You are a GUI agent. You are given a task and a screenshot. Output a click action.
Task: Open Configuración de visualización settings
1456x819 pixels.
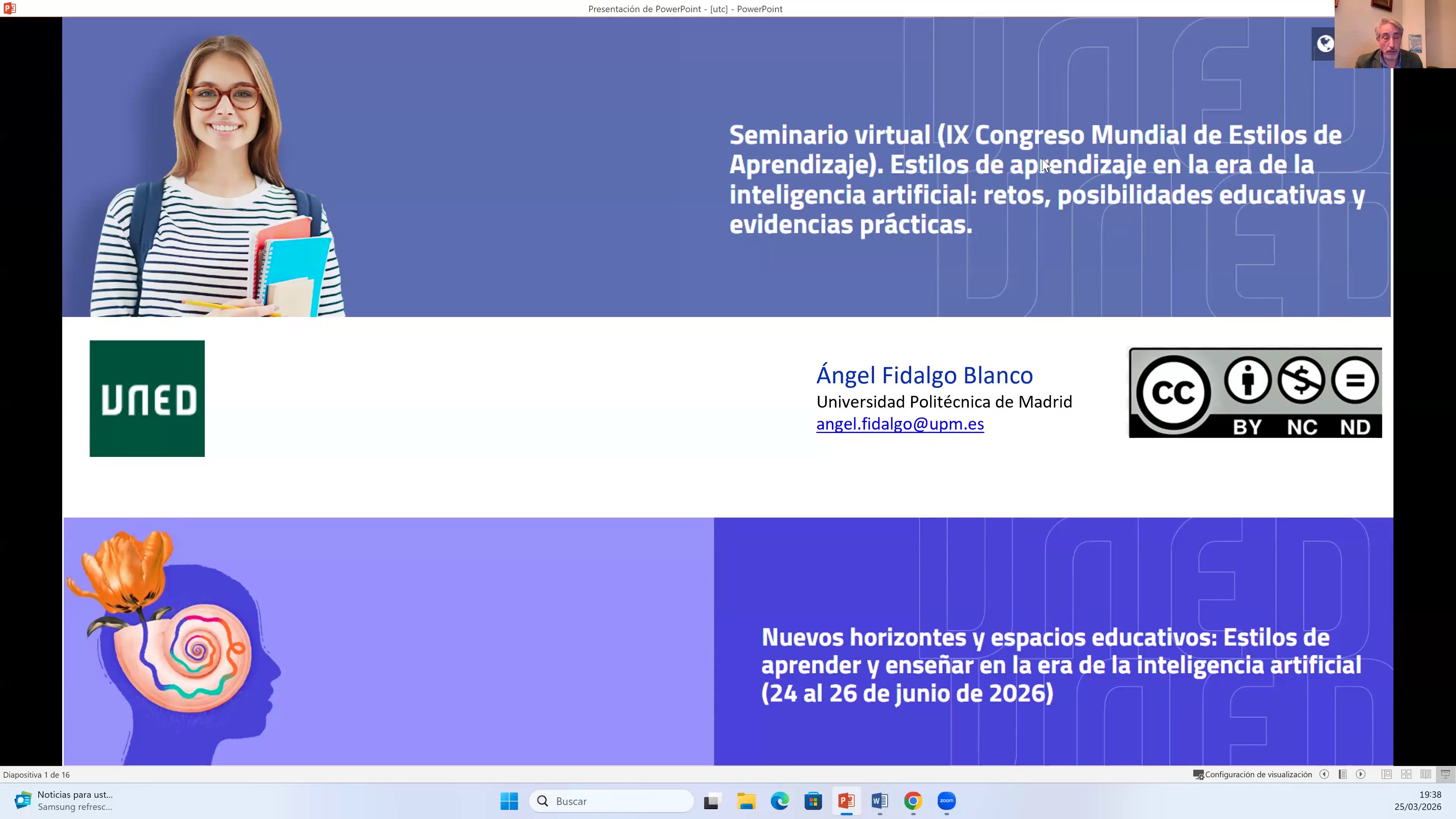point(1252,774)
